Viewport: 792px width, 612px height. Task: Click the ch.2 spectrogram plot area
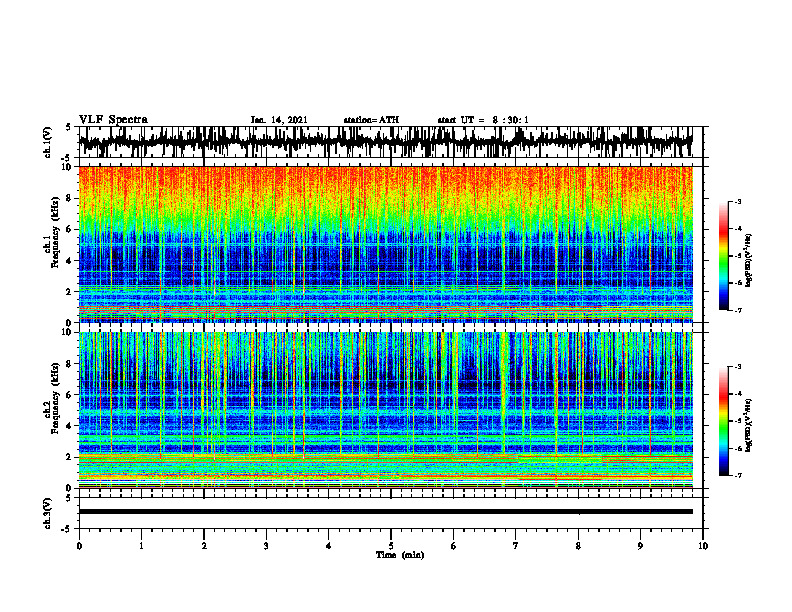386,410
